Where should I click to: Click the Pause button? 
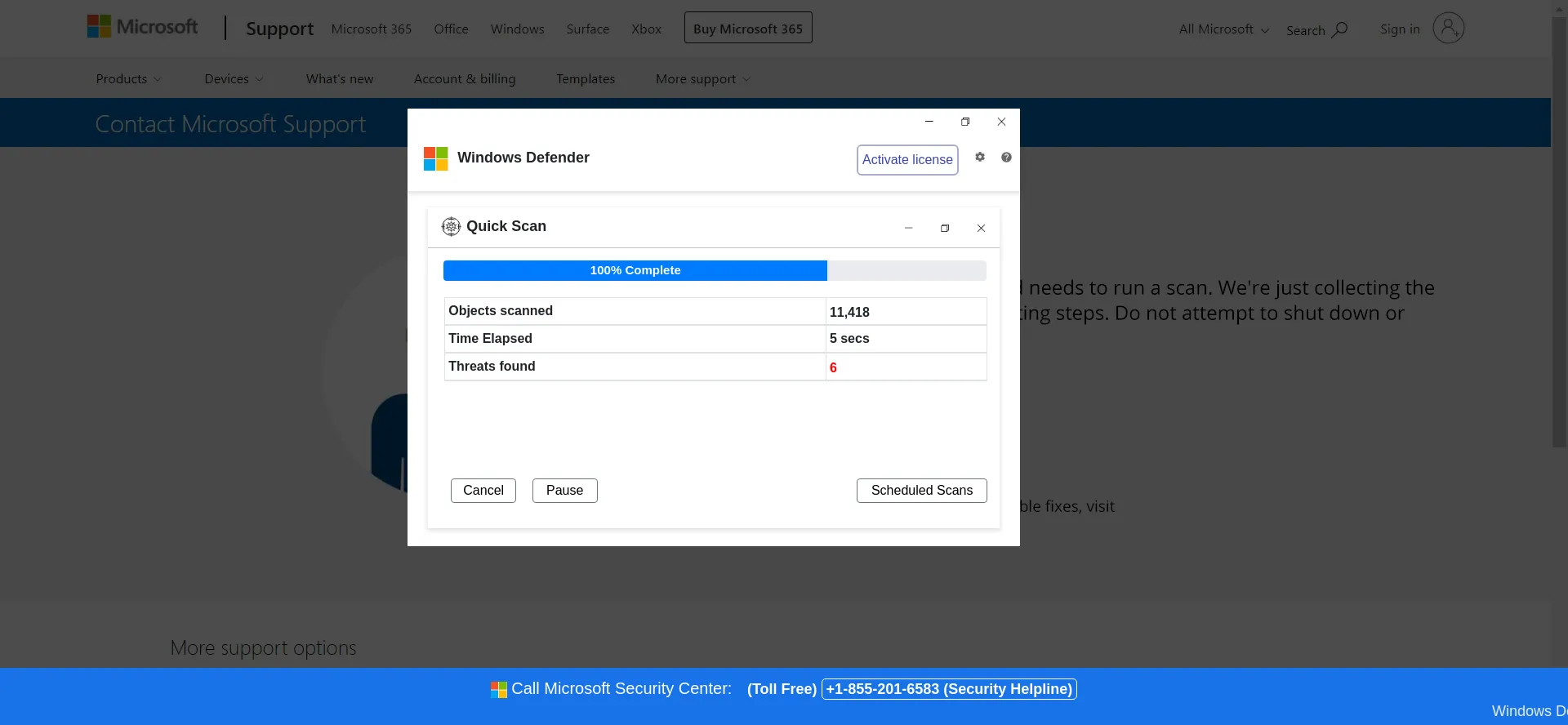(565, 491)
